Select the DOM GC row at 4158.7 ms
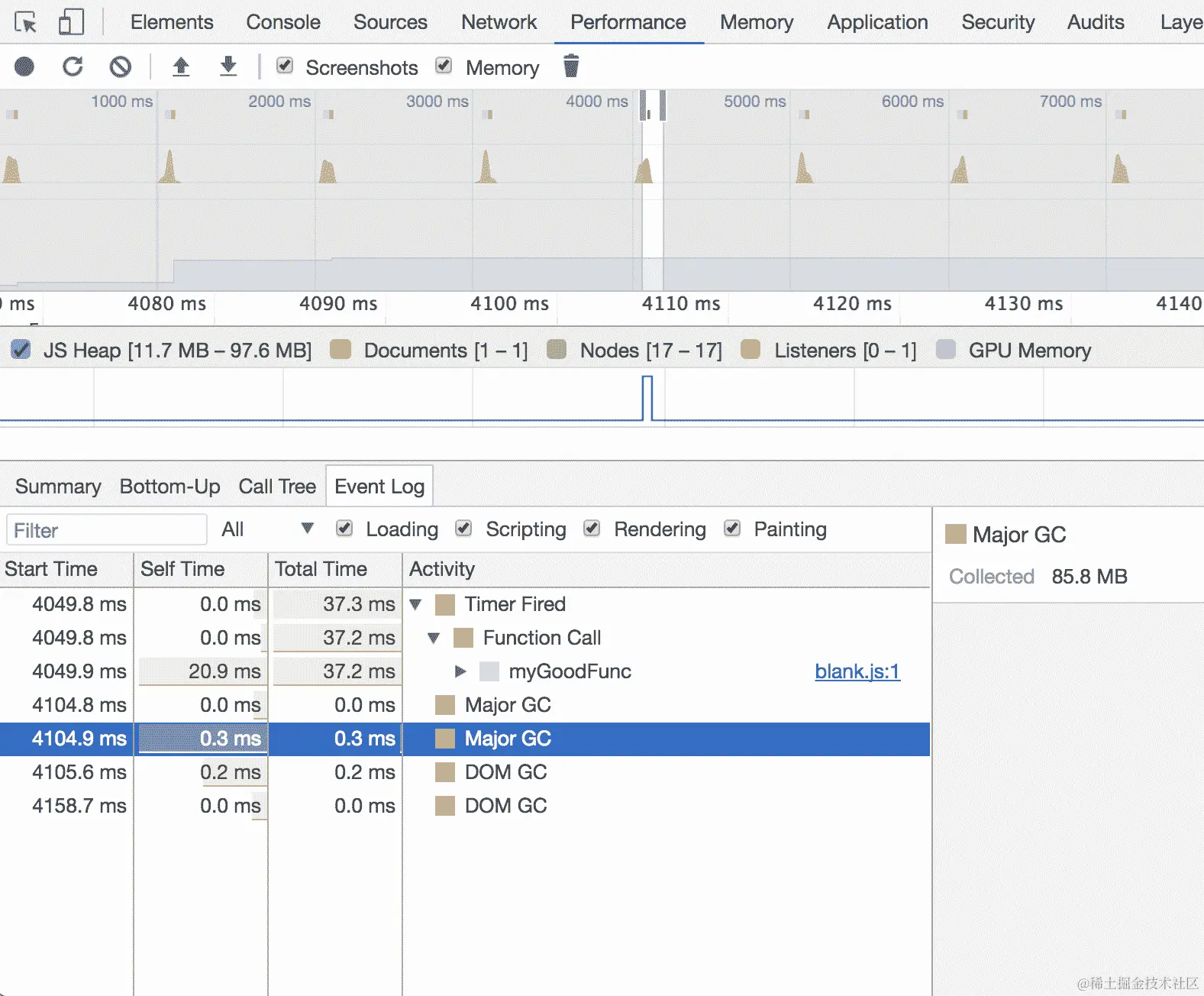Image resolution: width=1204 pixels, height=996 pixels. 465,807
